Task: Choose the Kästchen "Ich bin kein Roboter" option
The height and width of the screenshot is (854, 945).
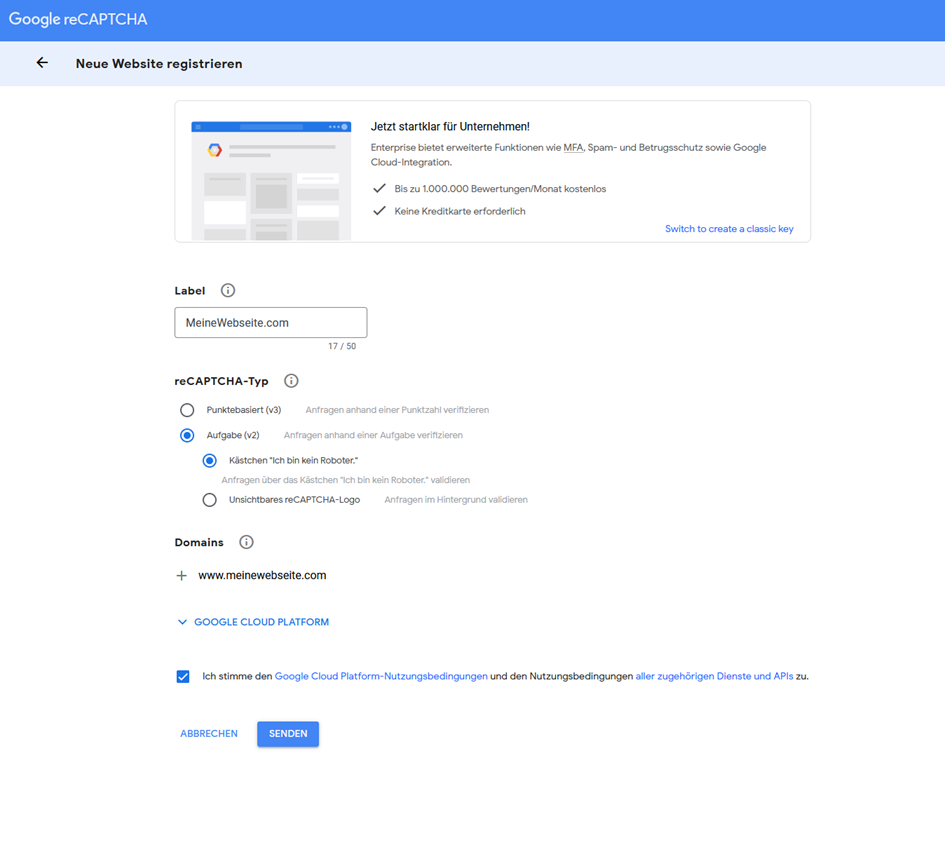Action: pos(209,461)
